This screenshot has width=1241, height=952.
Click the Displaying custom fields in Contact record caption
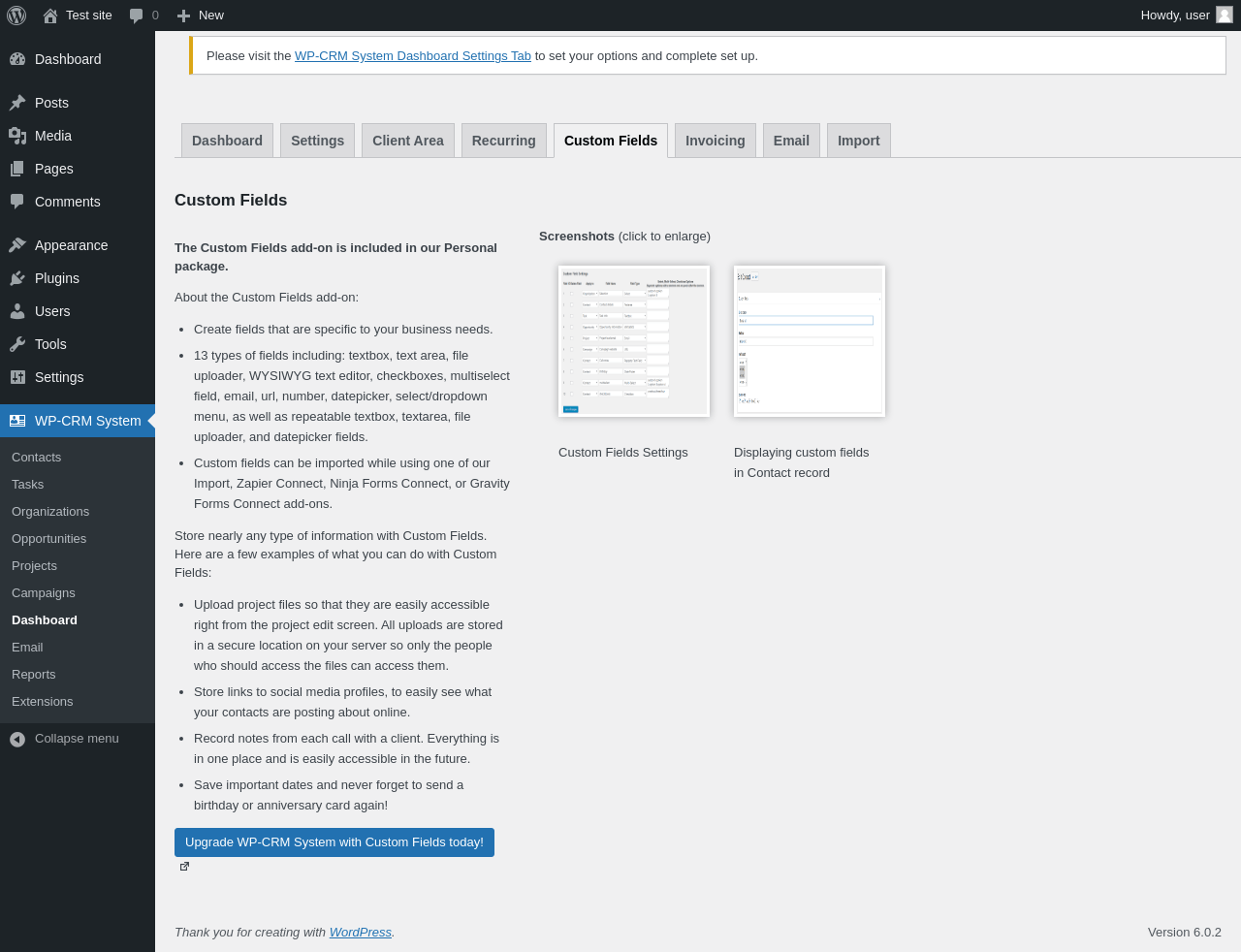[802, 463]
